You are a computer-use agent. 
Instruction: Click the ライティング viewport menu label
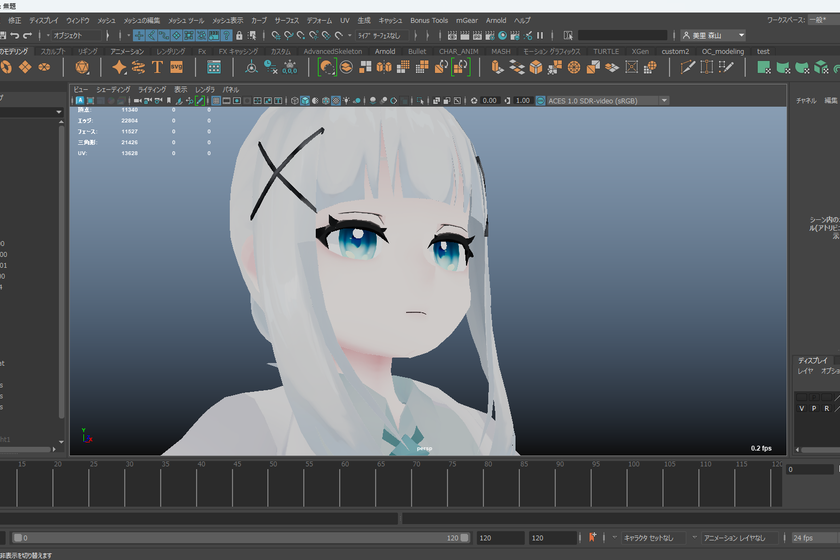pyautogui.click(x=152, y=89)
